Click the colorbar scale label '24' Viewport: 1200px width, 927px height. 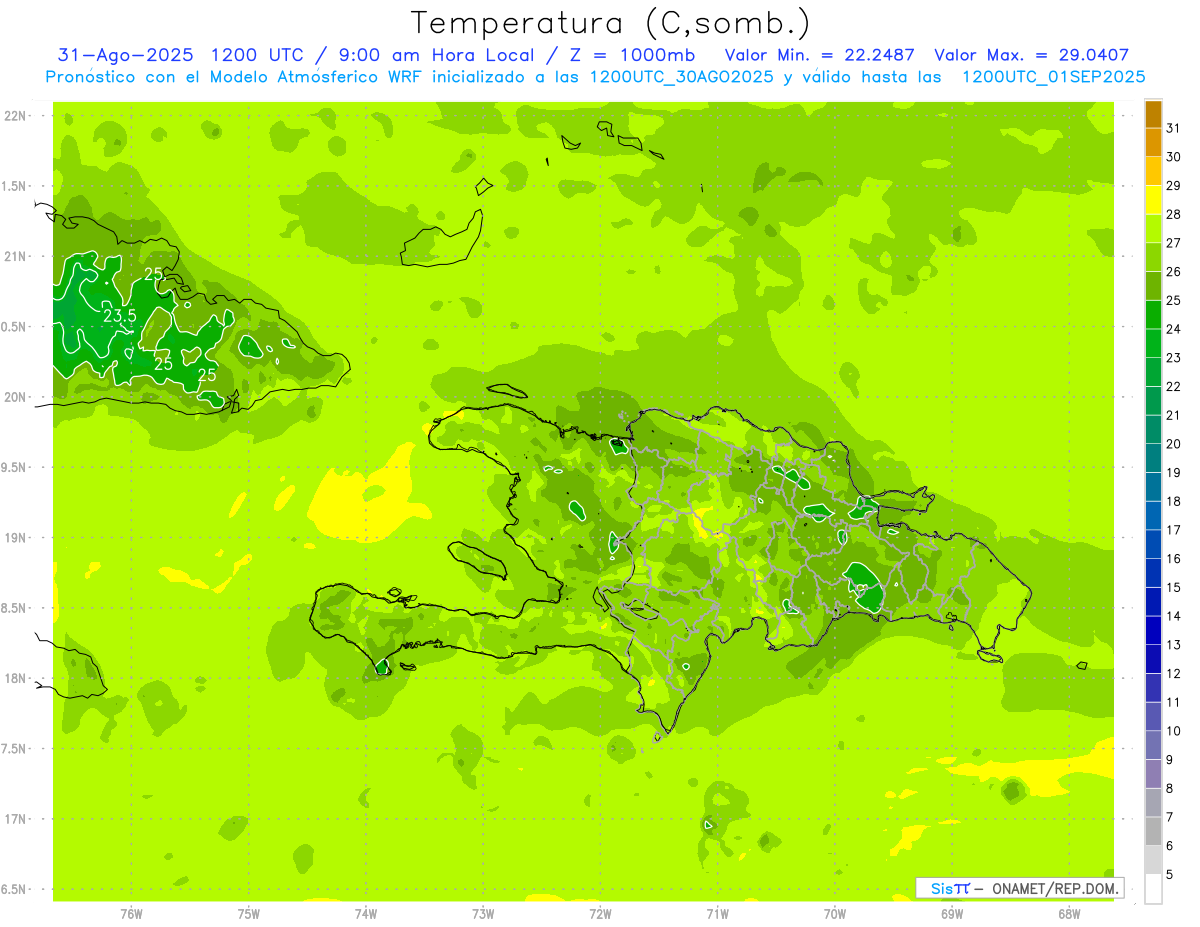click(x=1173, y=329)
